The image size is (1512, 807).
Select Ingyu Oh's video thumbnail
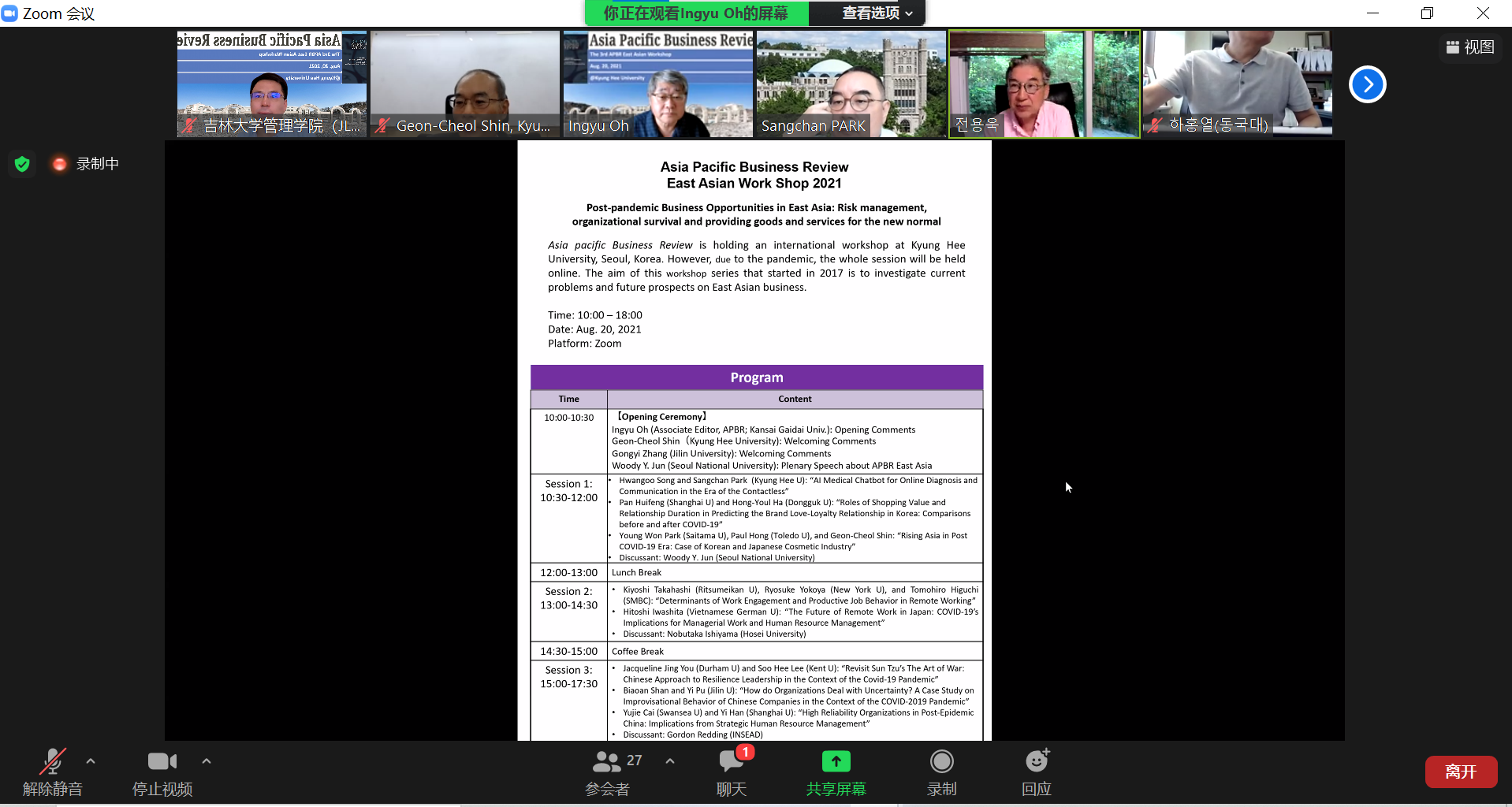point(658,84)
